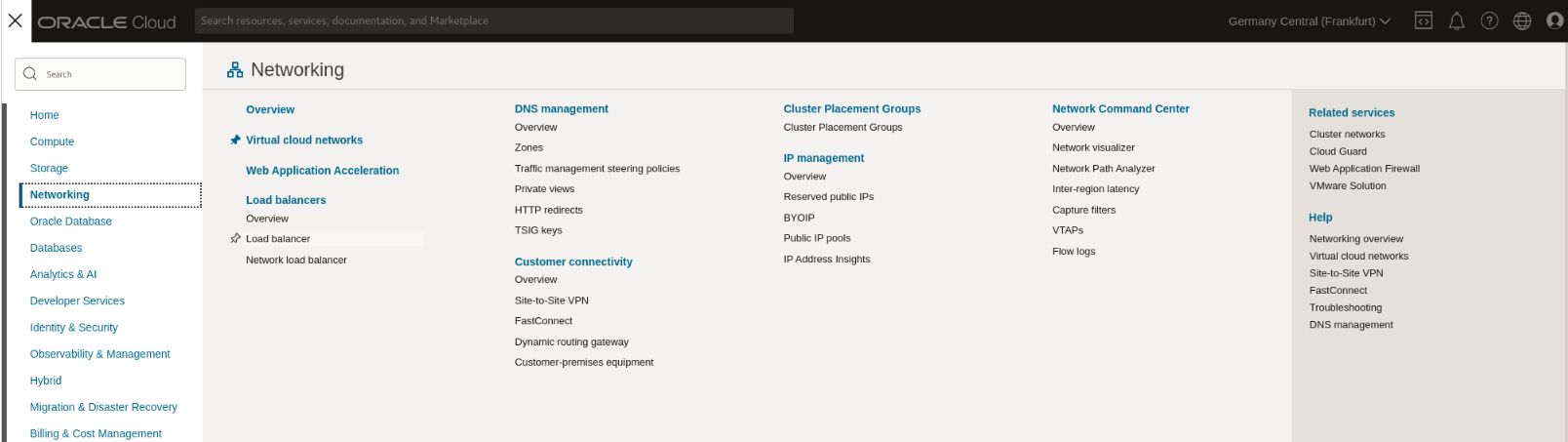Open Traffic management steering policies
The width and height of the screenshot is (1568, 442).
tap(597, 169)
